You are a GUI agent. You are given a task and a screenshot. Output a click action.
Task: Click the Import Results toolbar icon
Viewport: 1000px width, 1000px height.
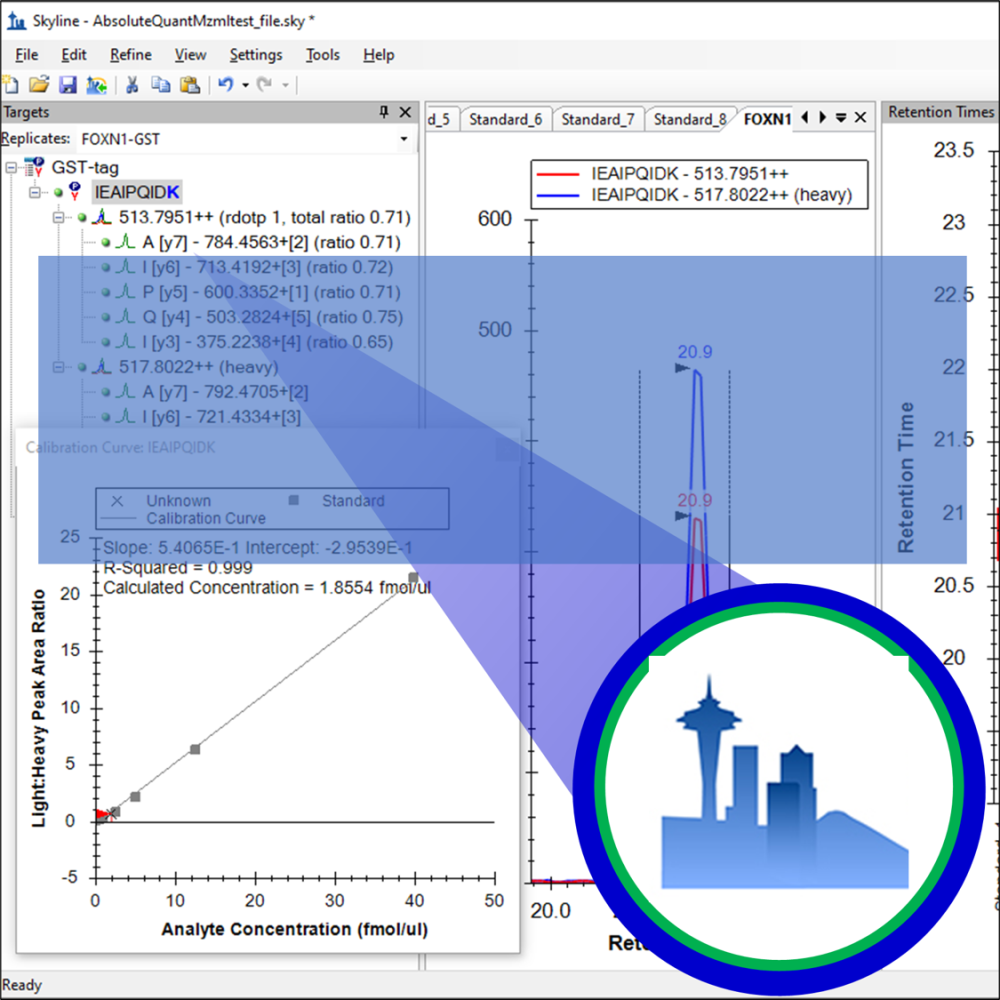[97, 84]
